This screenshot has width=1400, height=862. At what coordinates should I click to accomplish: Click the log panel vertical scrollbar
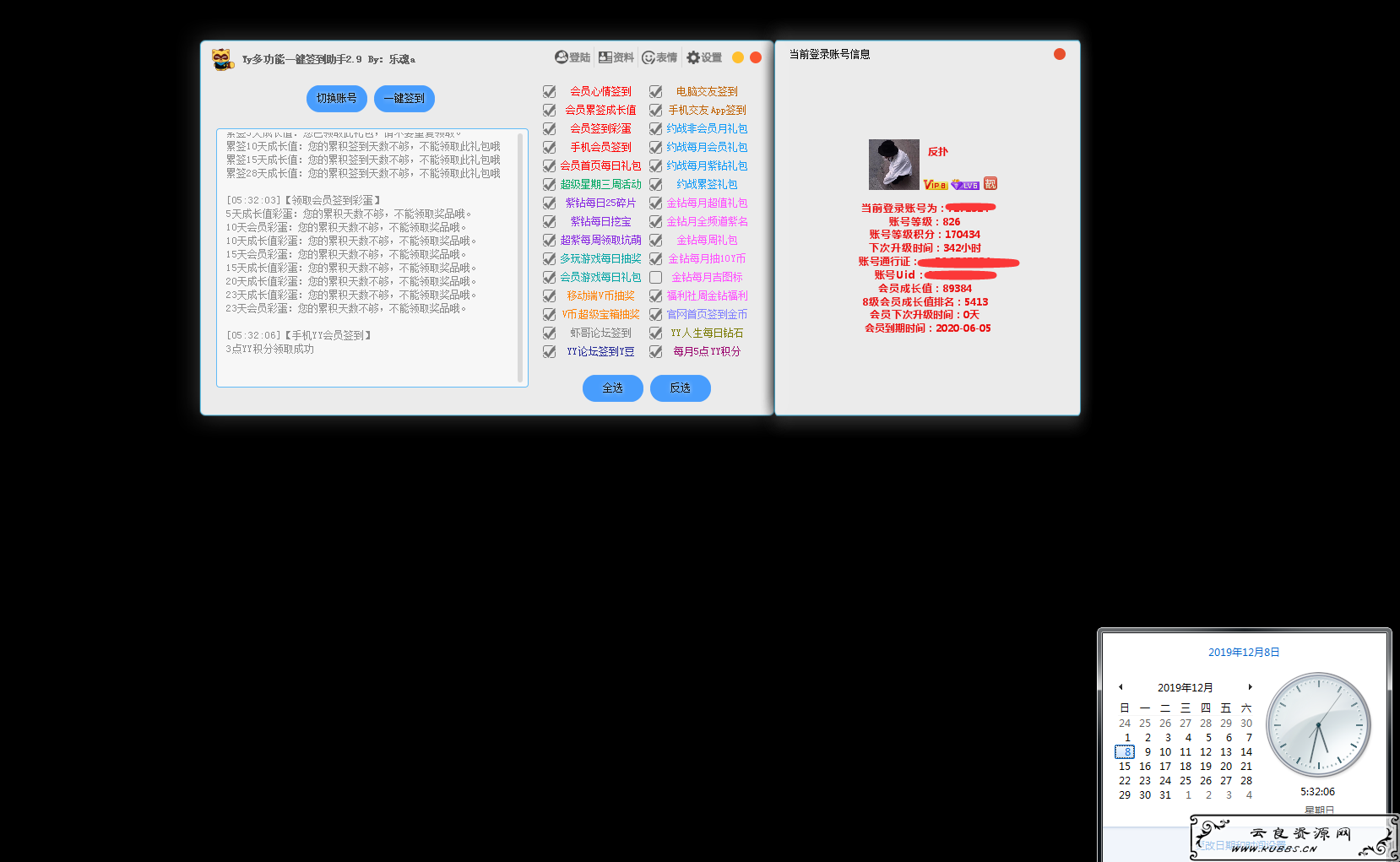coord(520,258)
